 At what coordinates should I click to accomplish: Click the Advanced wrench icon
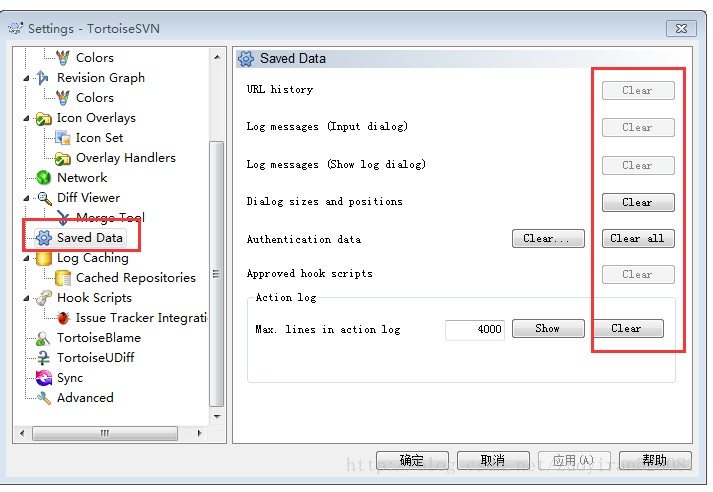[44, 398]
